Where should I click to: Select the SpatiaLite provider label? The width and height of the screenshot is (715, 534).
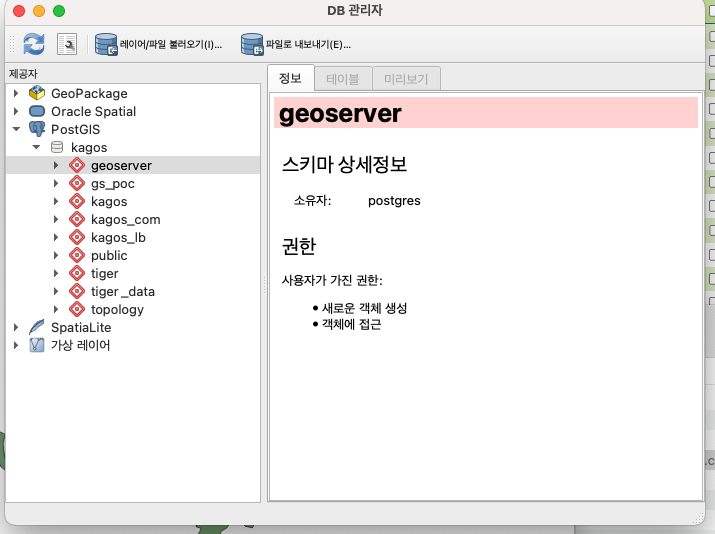[x=81, y=327]
